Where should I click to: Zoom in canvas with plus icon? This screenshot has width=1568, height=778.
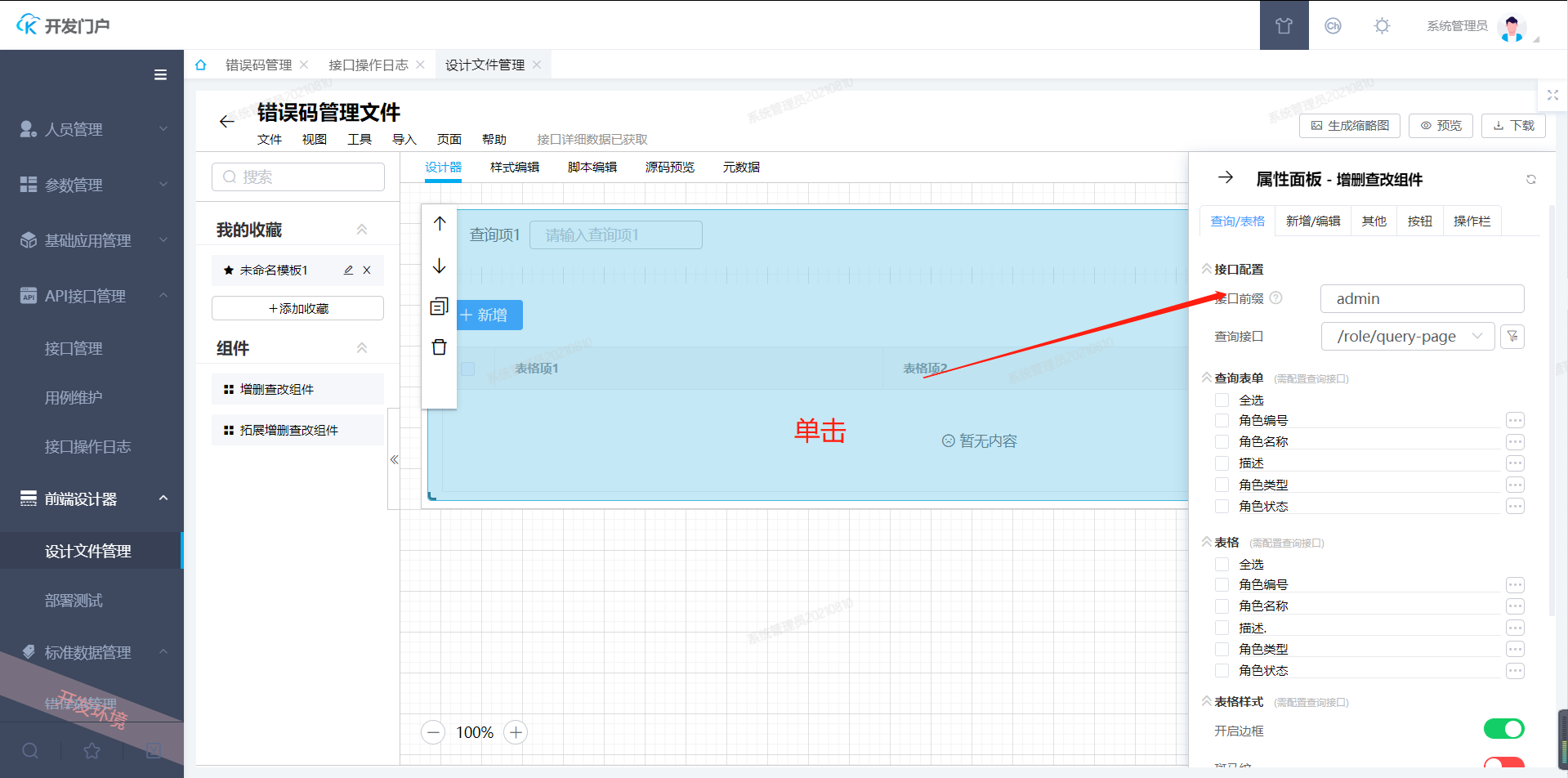(x=516, y=732)
